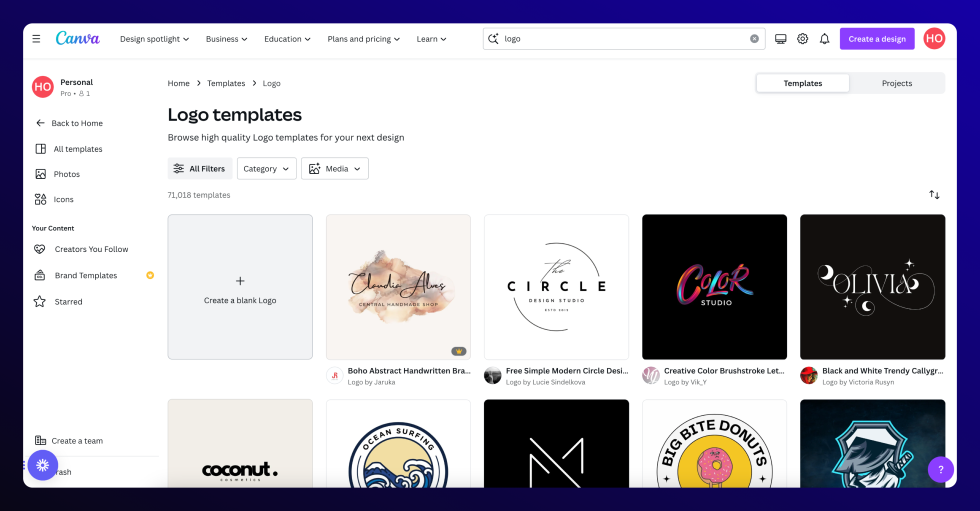
Task: Open All Filters
Action: [x=200, y=169]
